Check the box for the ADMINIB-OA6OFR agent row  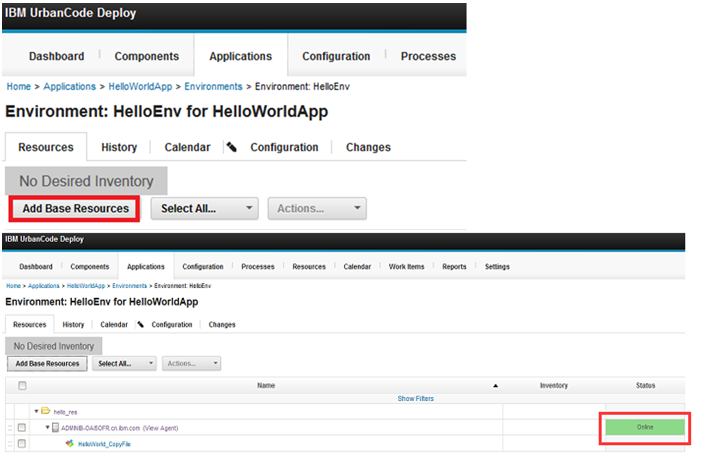click(x=22, y=427)
